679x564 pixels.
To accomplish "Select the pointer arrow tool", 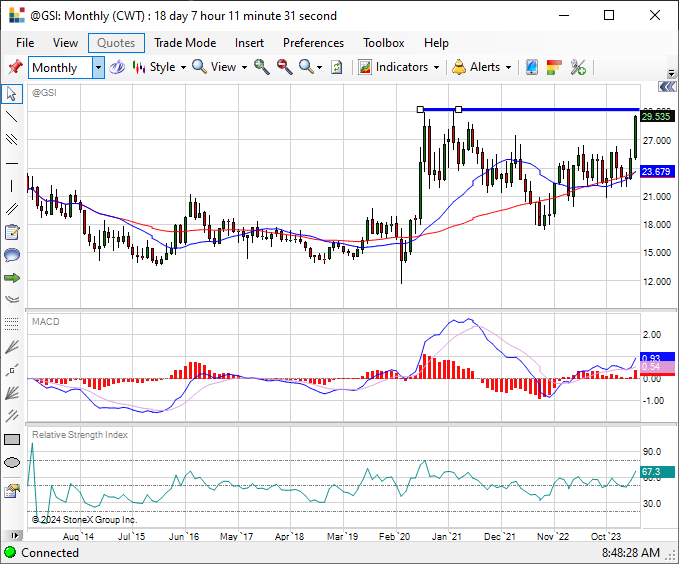I will pos(12,94).
